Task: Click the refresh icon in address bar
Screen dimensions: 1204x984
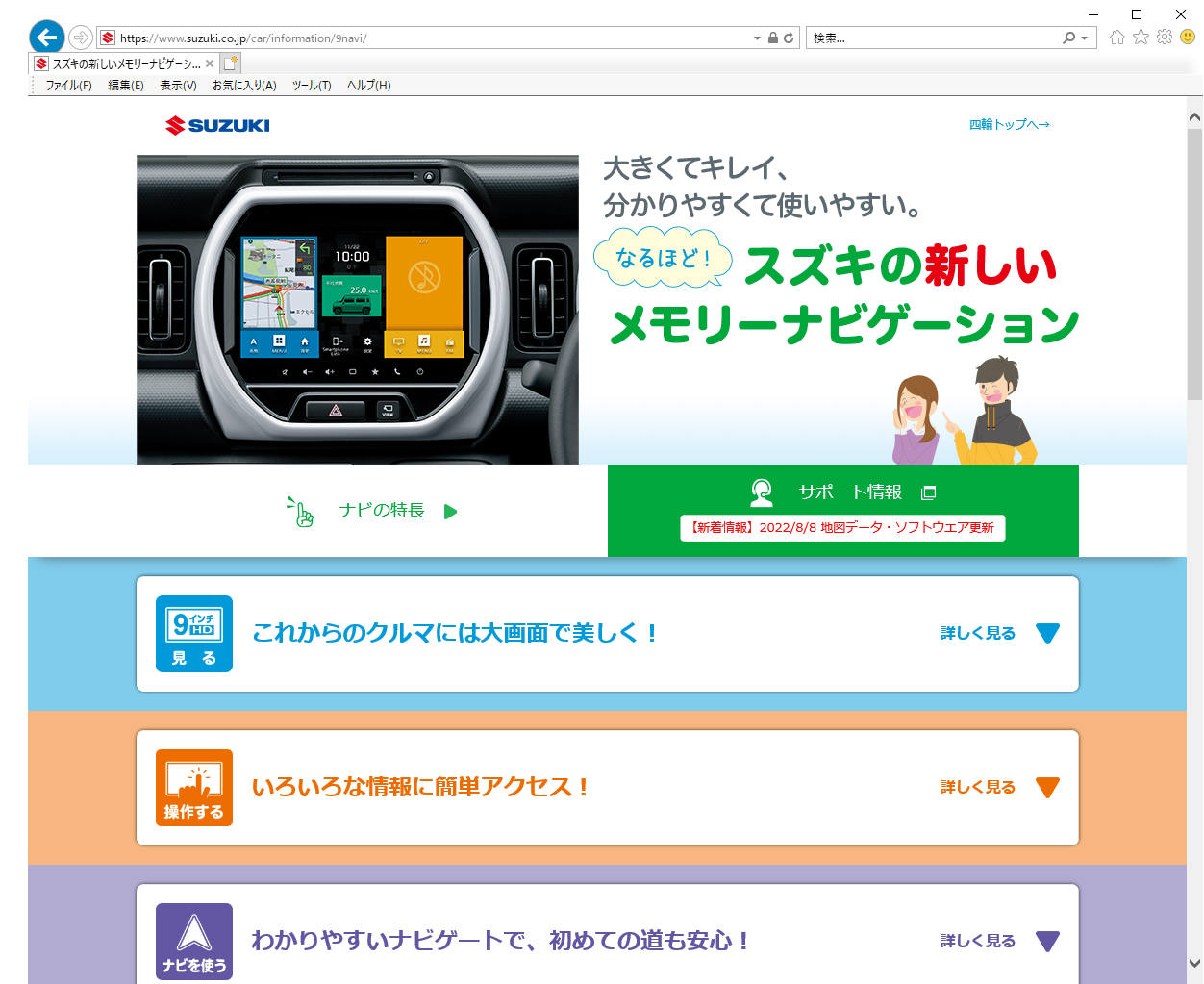Action: [789, 38]
